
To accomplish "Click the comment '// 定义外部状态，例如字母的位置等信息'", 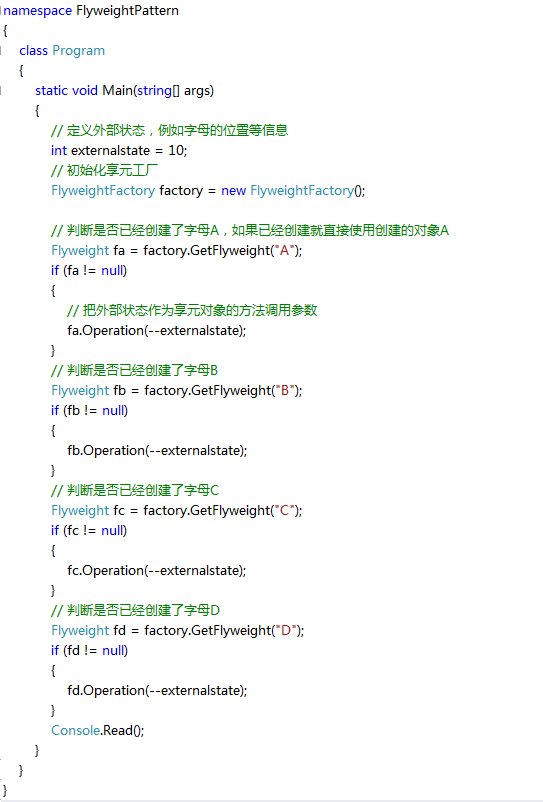I will point(170,130).
